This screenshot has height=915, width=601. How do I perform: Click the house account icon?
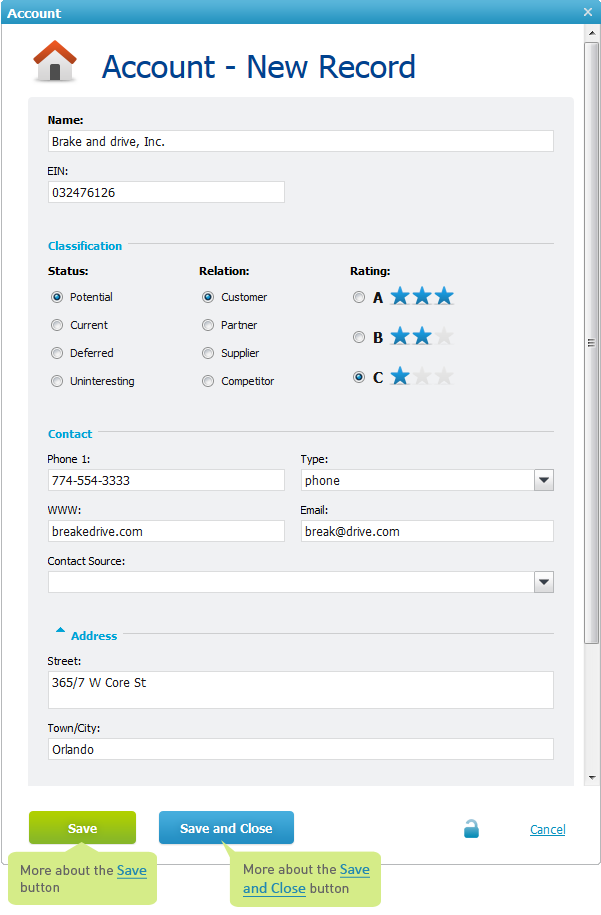[x=54, y=61]
